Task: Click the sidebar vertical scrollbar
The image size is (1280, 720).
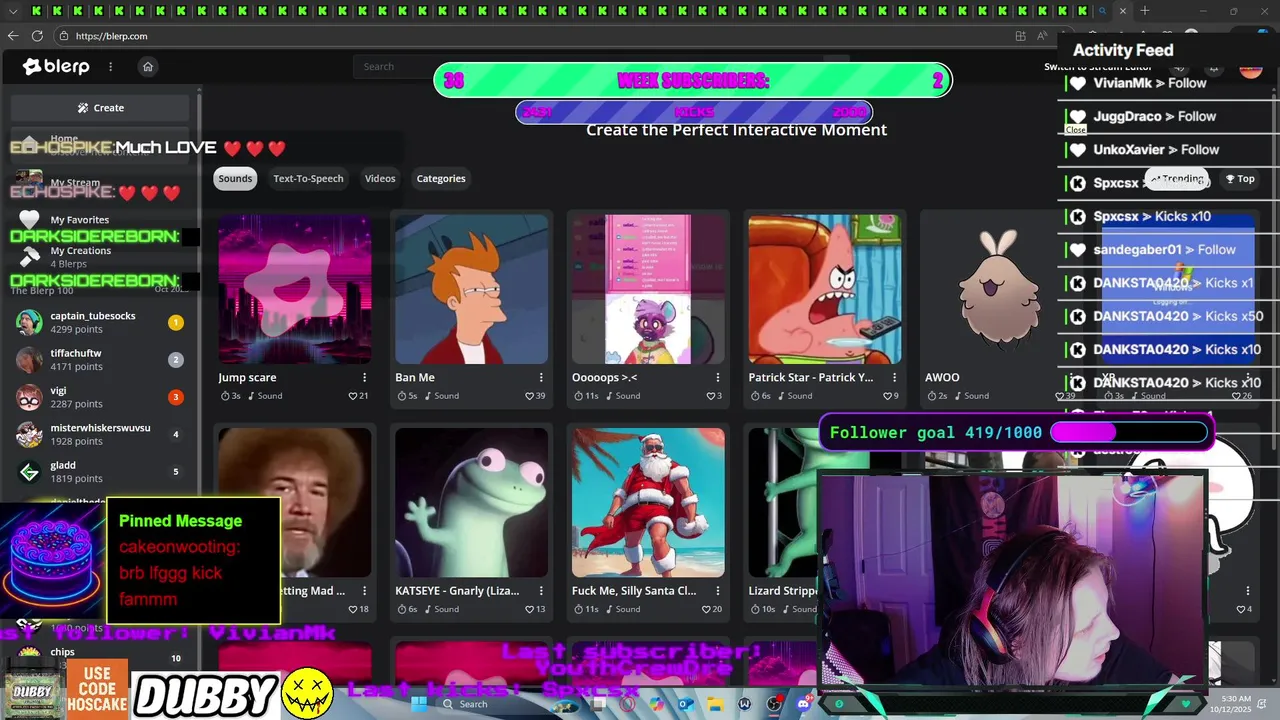Action: pos(198,300)
